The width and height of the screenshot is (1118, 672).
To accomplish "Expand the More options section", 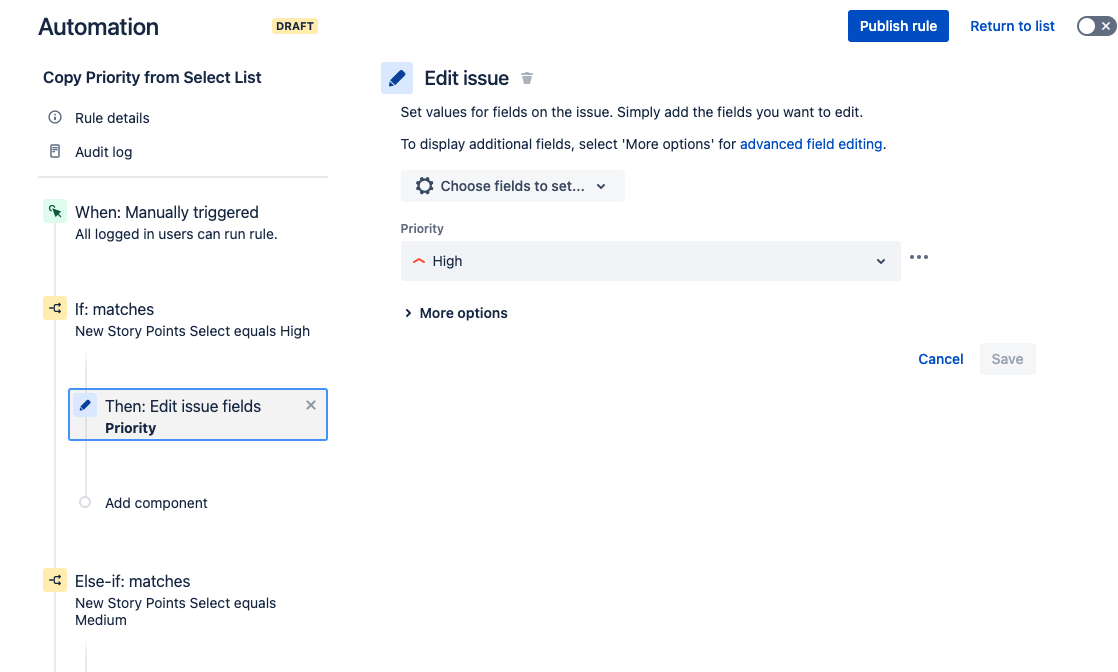I will pos(456,312).
